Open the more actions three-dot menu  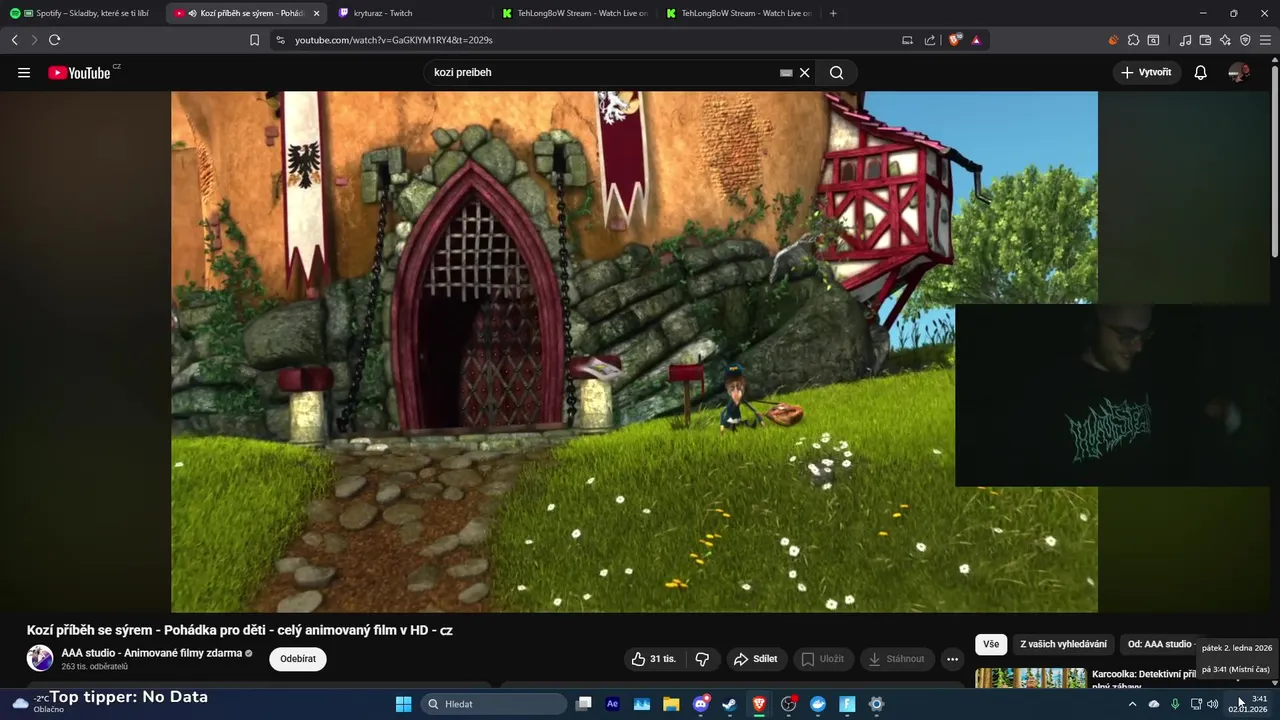[952, 659]
